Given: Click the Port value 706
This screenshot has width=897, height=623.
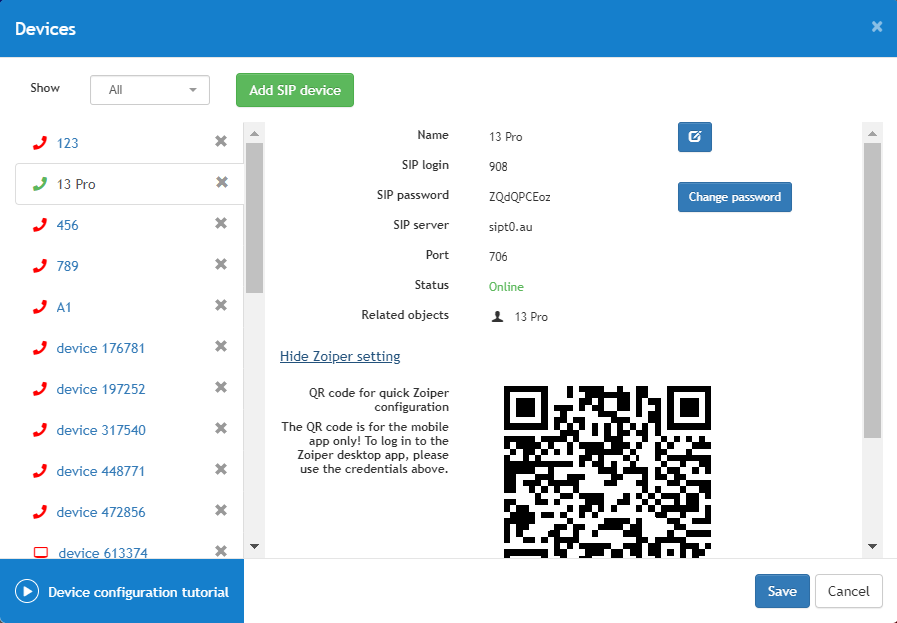Looking at the screenshot, I should point(498,256).
